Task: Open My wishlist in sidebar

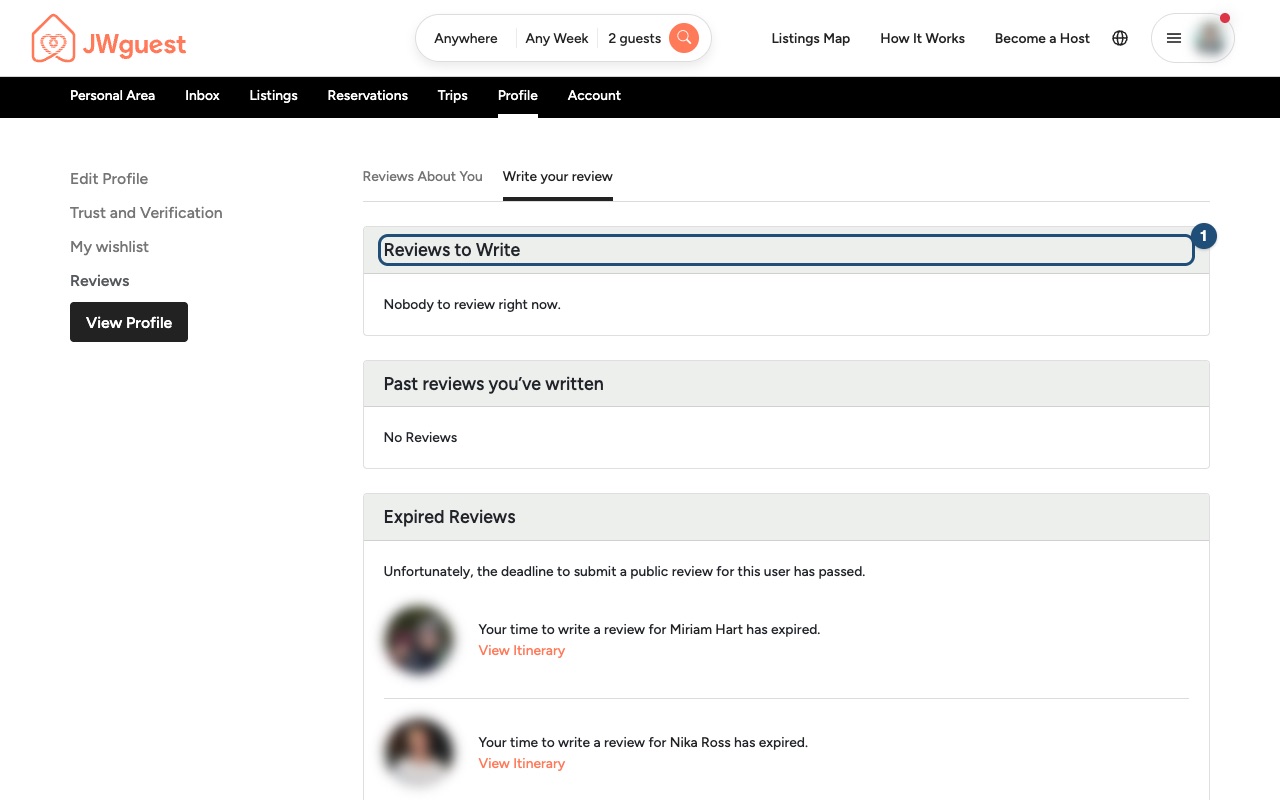Action: click(110, 247)
